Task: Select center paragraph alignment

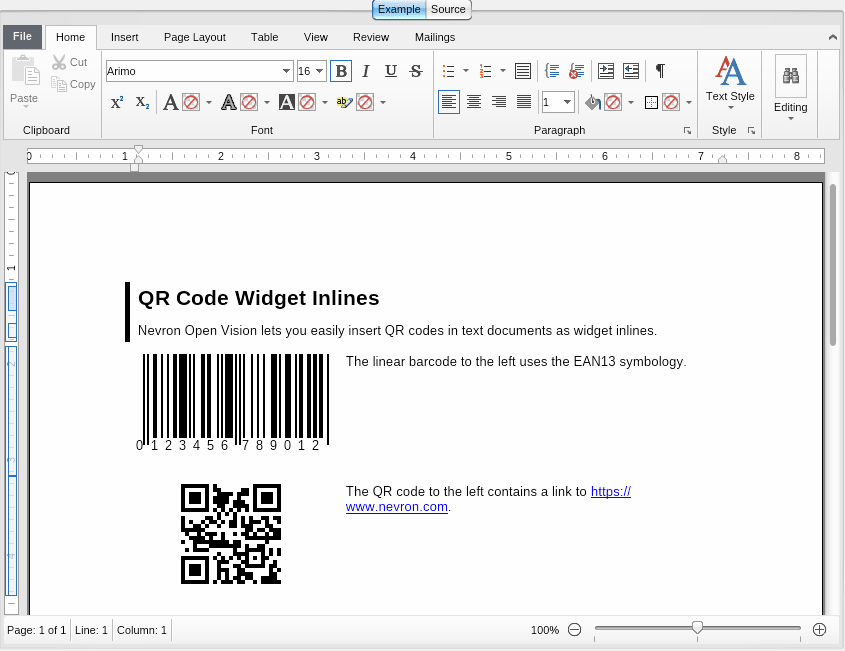Action: coord(474,102)
